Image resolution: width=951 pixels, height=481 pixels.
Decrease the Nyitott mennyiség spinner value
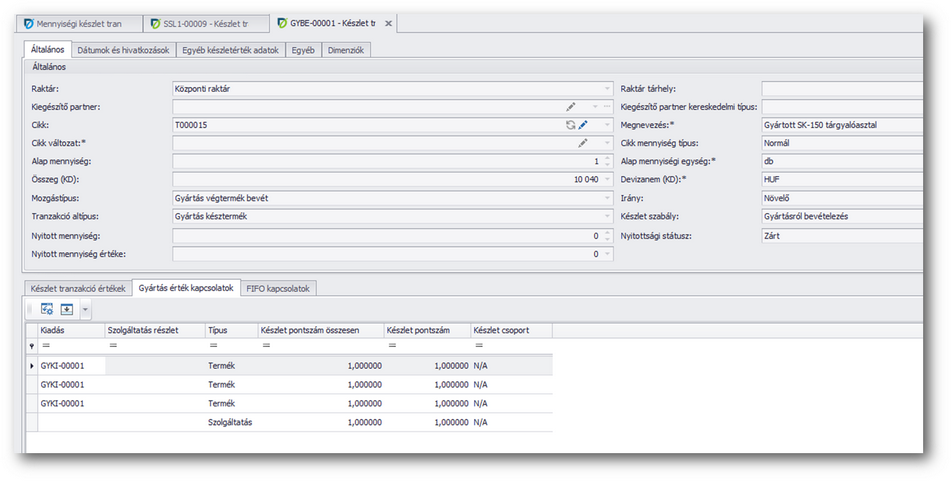click(607, 239)
